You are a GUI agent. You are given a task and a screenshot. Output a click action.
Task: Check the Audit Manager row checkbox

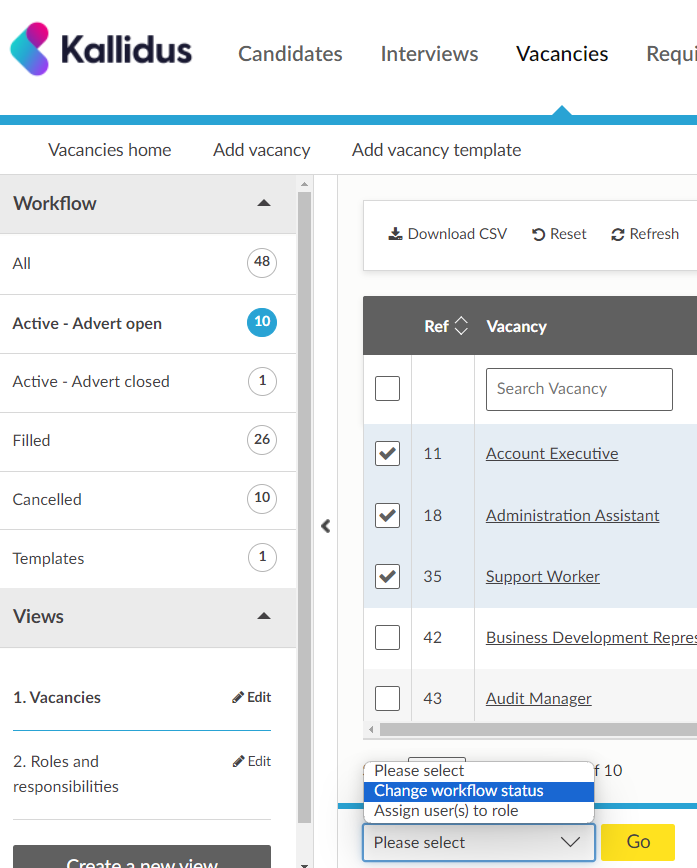pyautogui.click(x=387, y=699)
